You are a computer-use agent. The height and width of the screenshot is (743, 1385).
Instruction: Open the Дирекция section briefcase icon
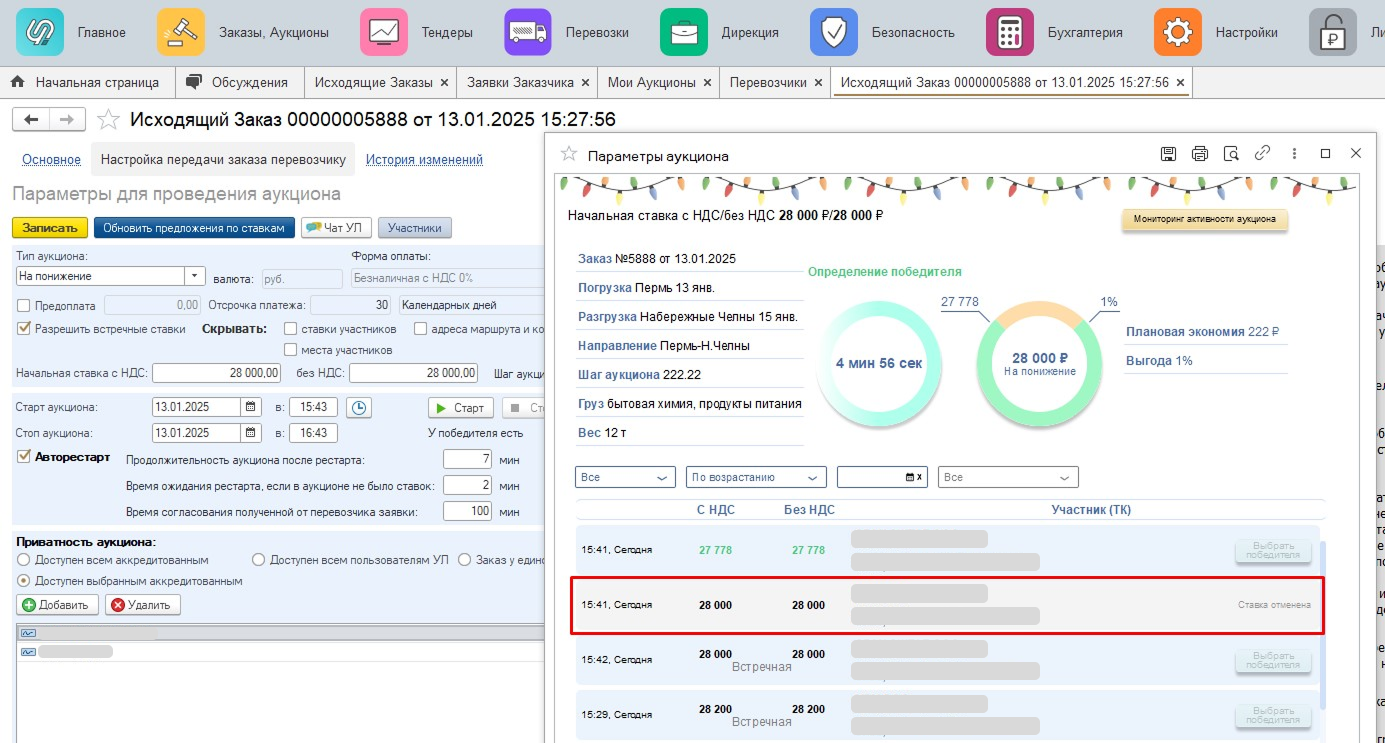[684, 32]
